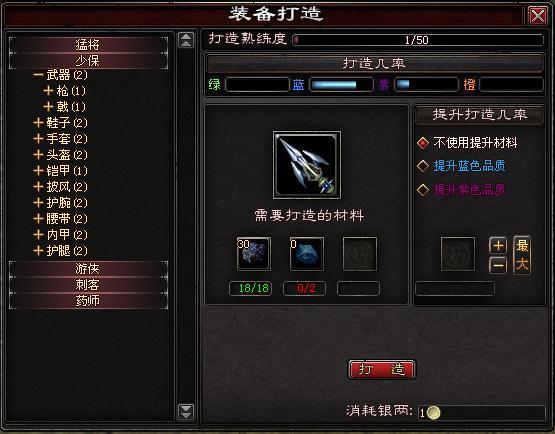Click the empty boost material slot
The image size is (555, 434).
(458, 254)
